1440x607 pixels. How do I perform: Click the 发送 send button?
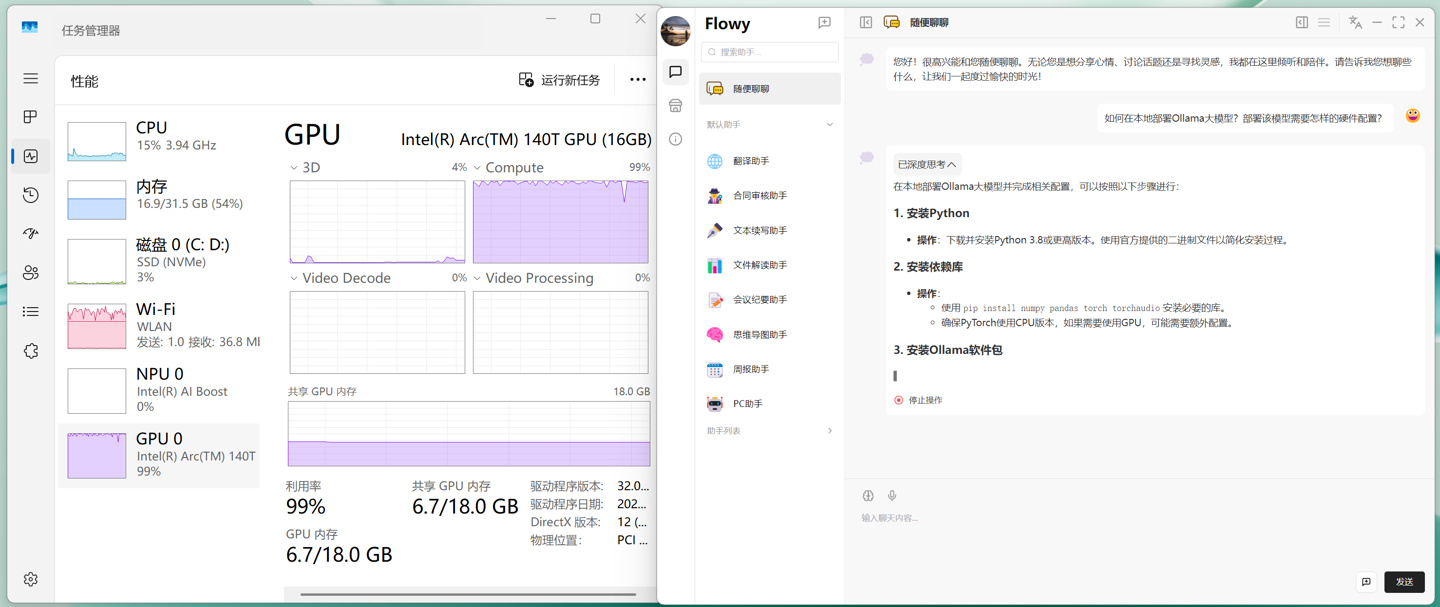(1404, 582)
